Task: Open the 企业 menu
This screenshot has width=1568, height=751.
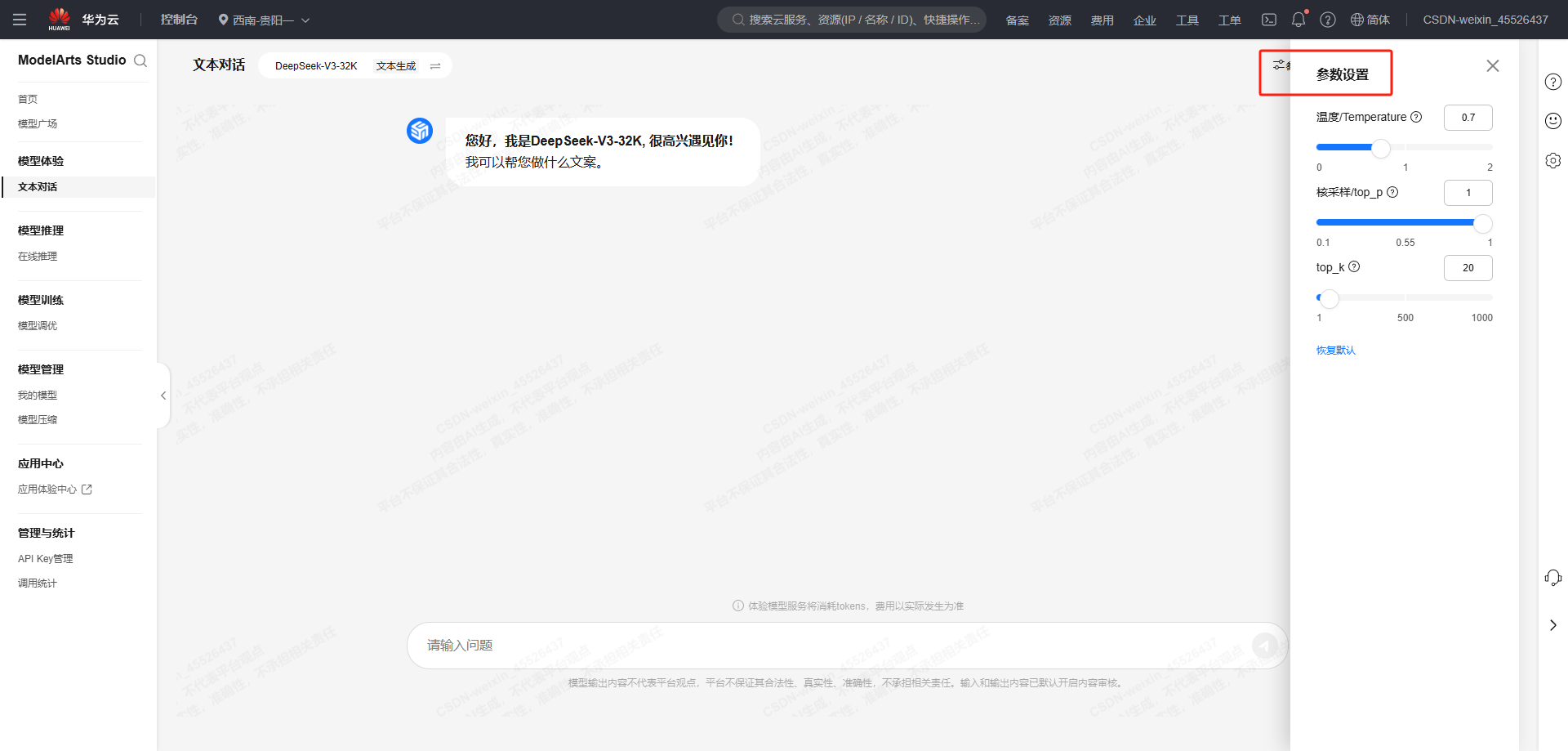Action: (x=1145, y=20)
